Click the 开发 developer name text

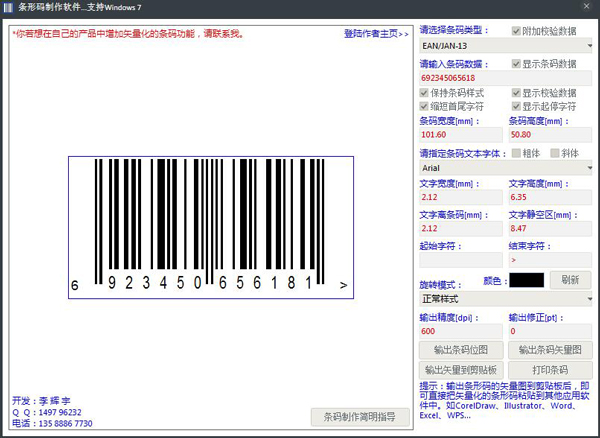[41, 401]
